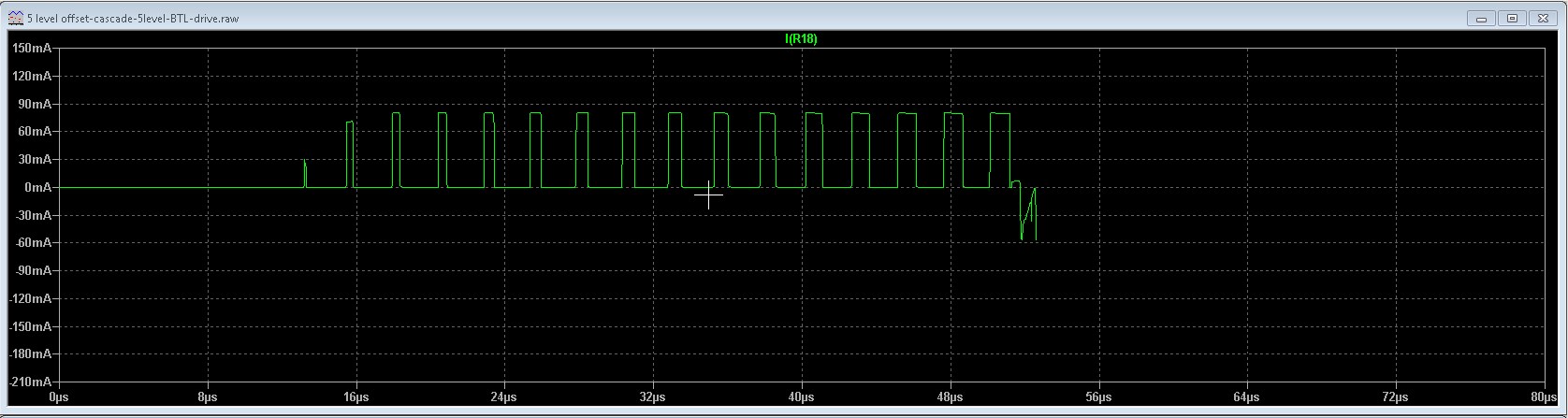Click the 120mA vertical axis label

tap(32, 76)
